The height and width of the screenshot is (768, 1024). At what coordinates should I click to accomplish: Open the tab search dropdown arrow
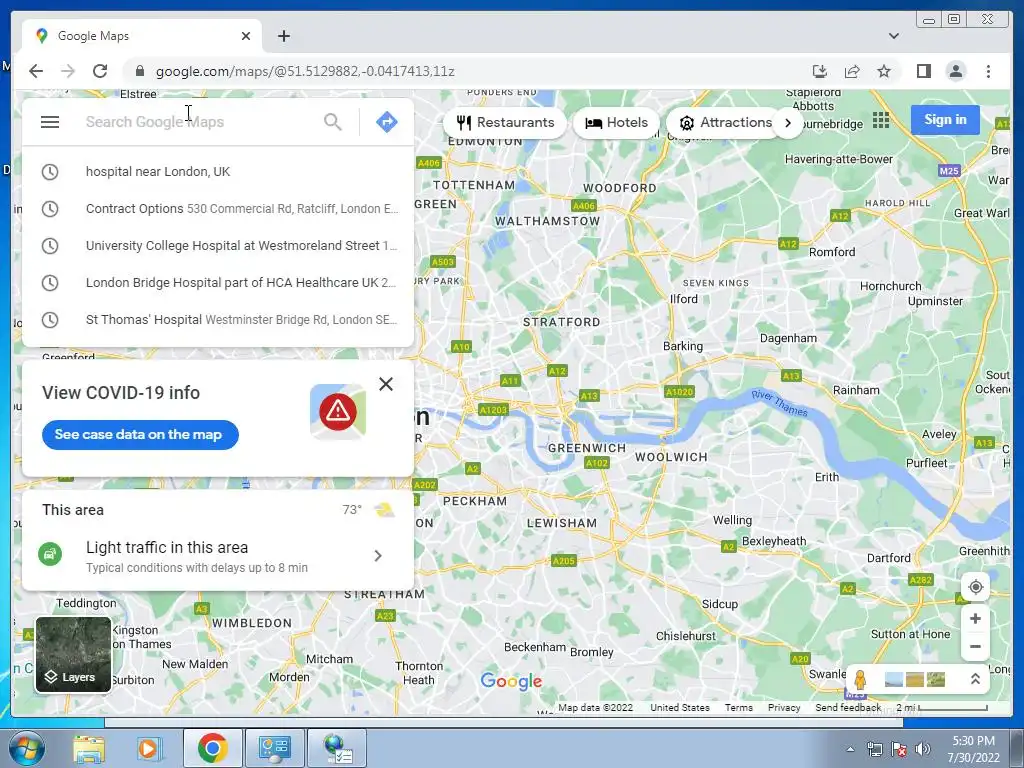[x=893, y=36]
